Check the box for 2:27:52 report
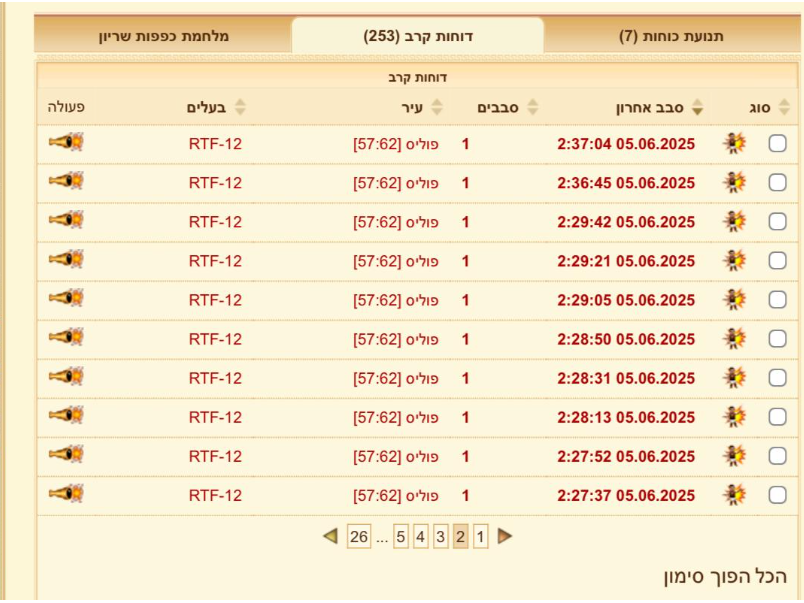The width and height of the screenshot is (804, 603). click(777, 456)
